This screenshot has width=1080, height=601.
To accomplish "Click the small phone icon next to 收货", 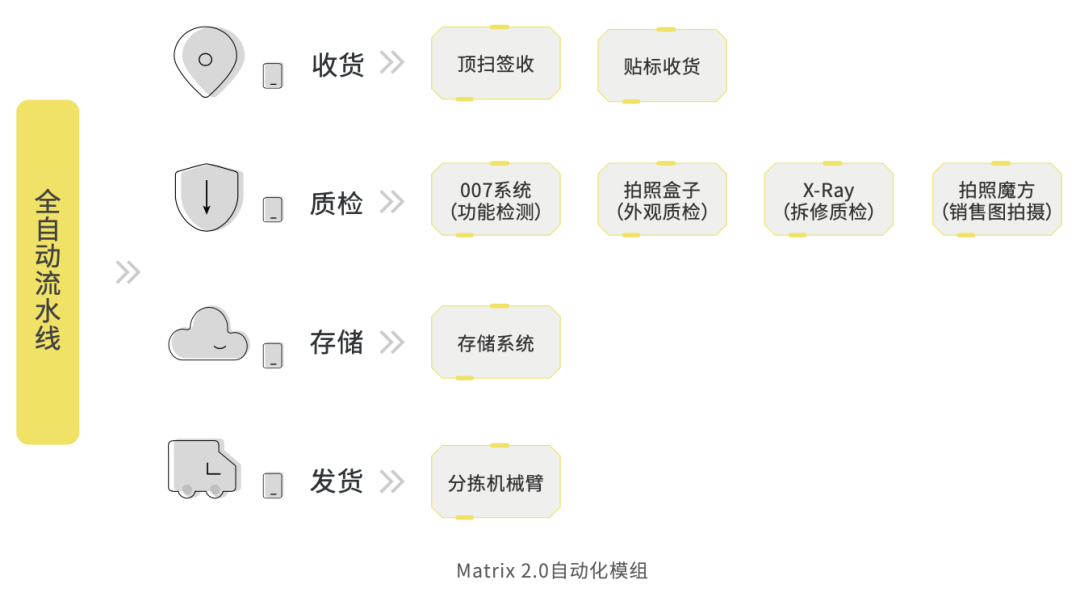I will (x=273, y=76).
